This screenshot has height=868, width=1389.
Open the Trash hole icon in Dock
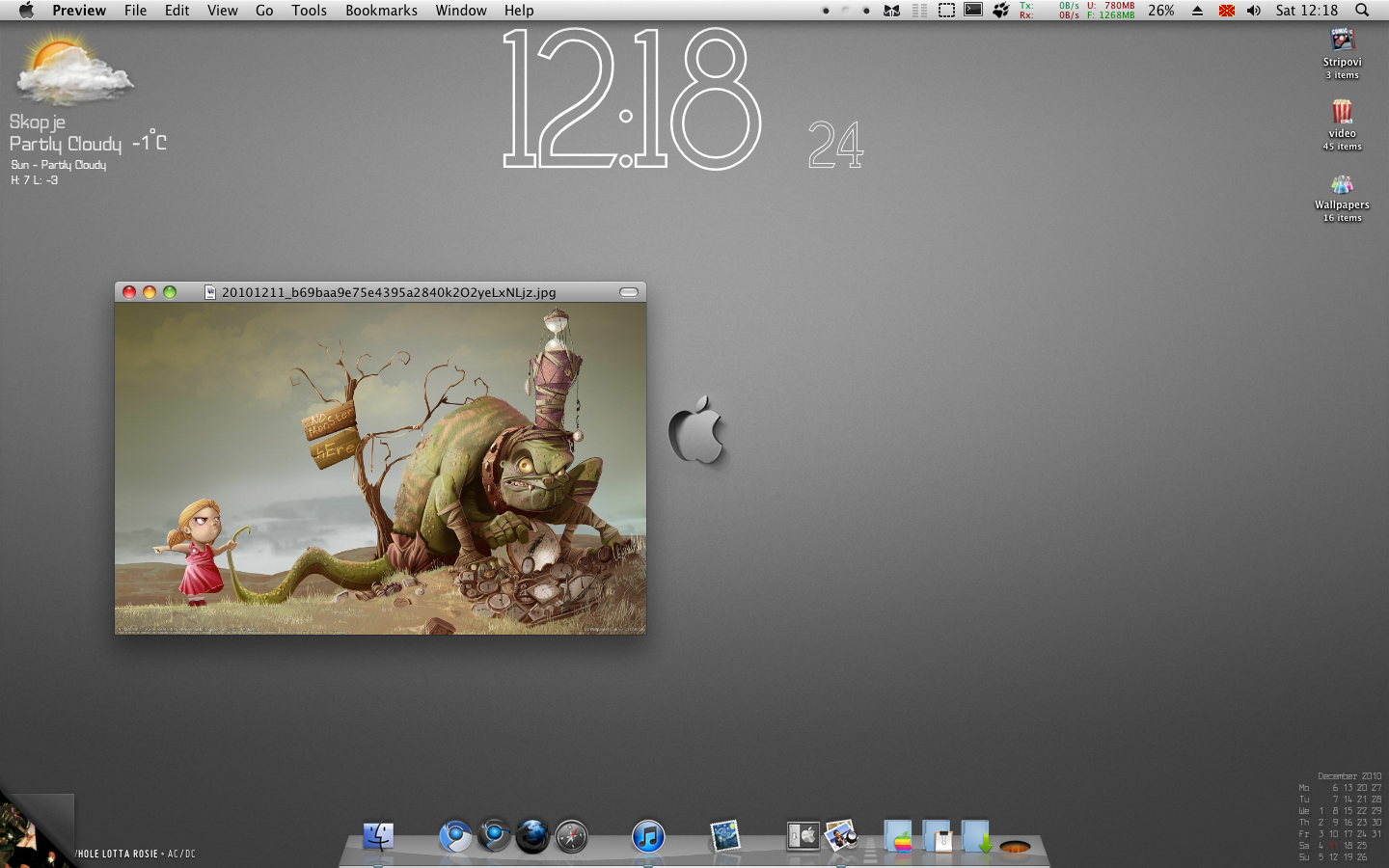tap(1015, 846)
